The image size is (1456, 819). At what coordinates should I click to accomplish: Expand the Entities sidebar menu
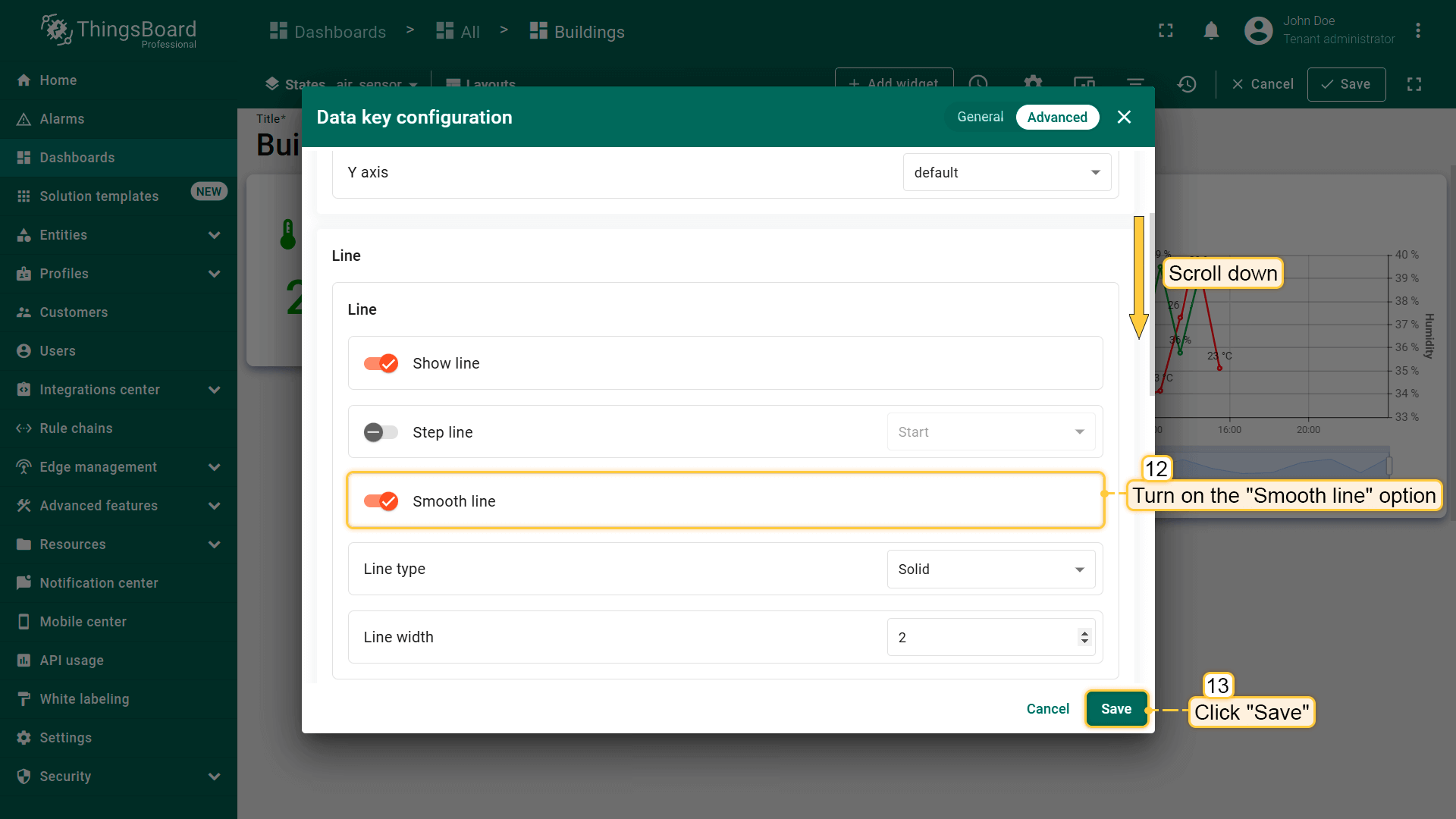click(x=214, y=235)
